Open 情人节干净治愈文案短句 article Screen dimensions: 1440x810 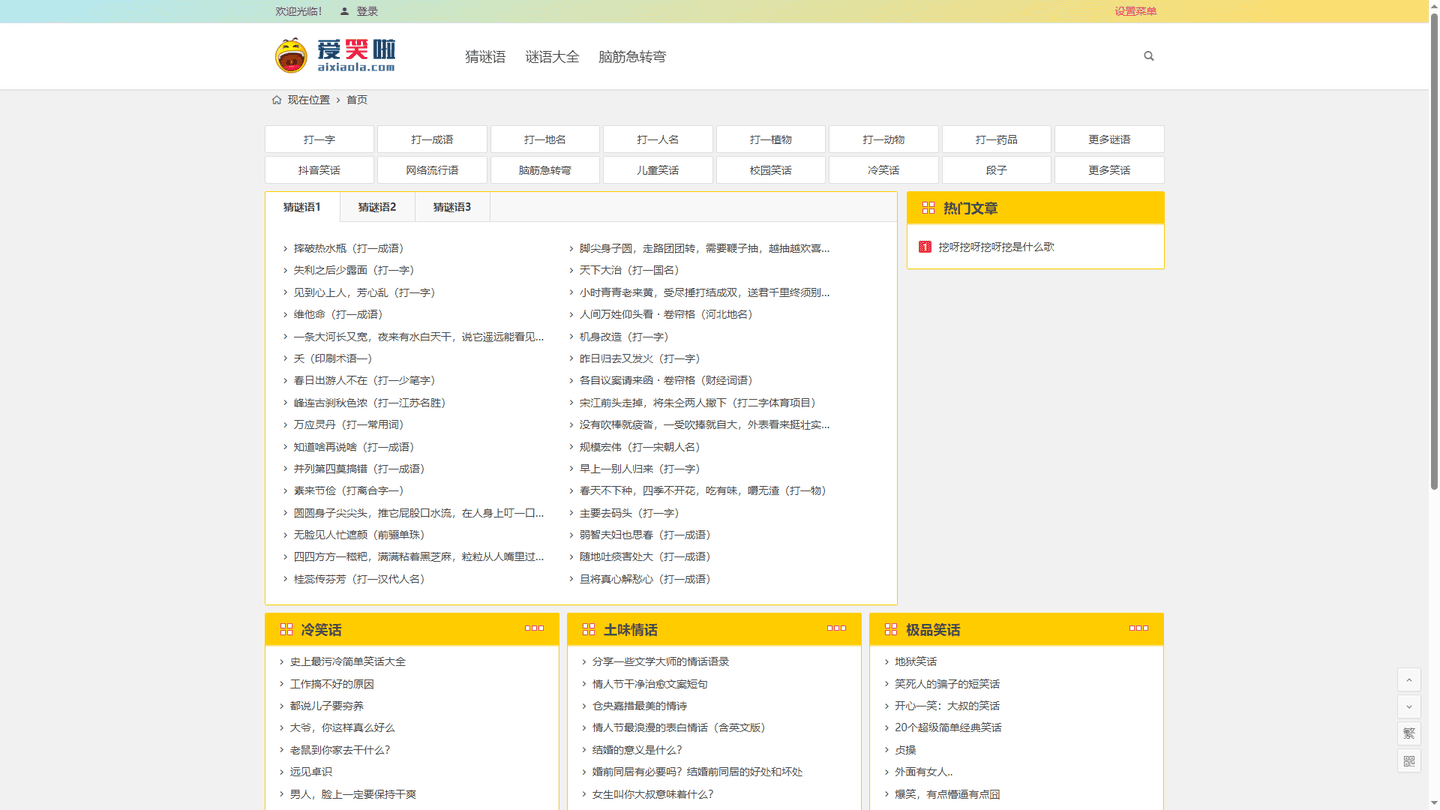[x=650, y=684]
